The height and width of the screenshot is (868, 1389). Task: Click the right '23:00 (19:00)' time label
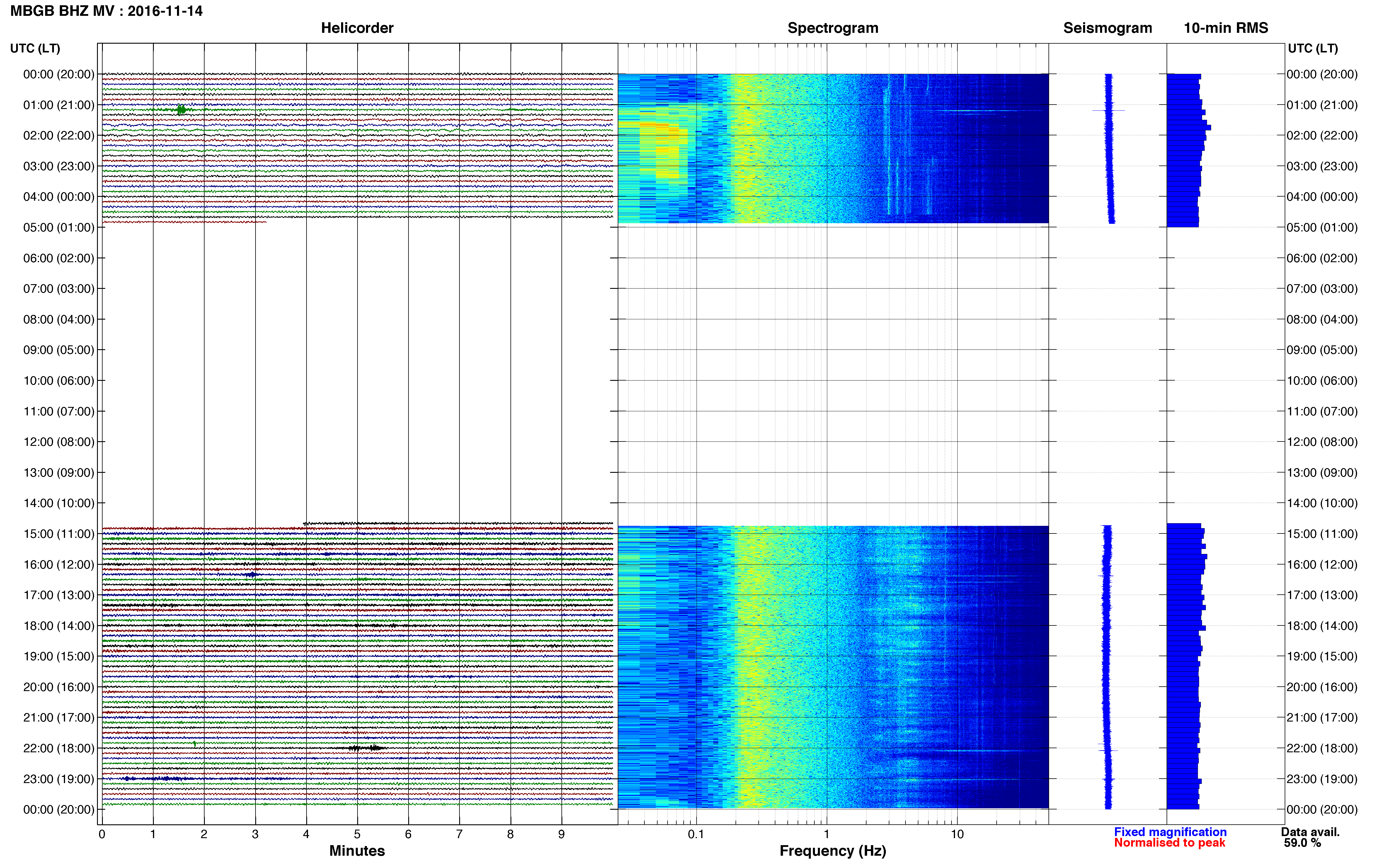point(1322,779)
